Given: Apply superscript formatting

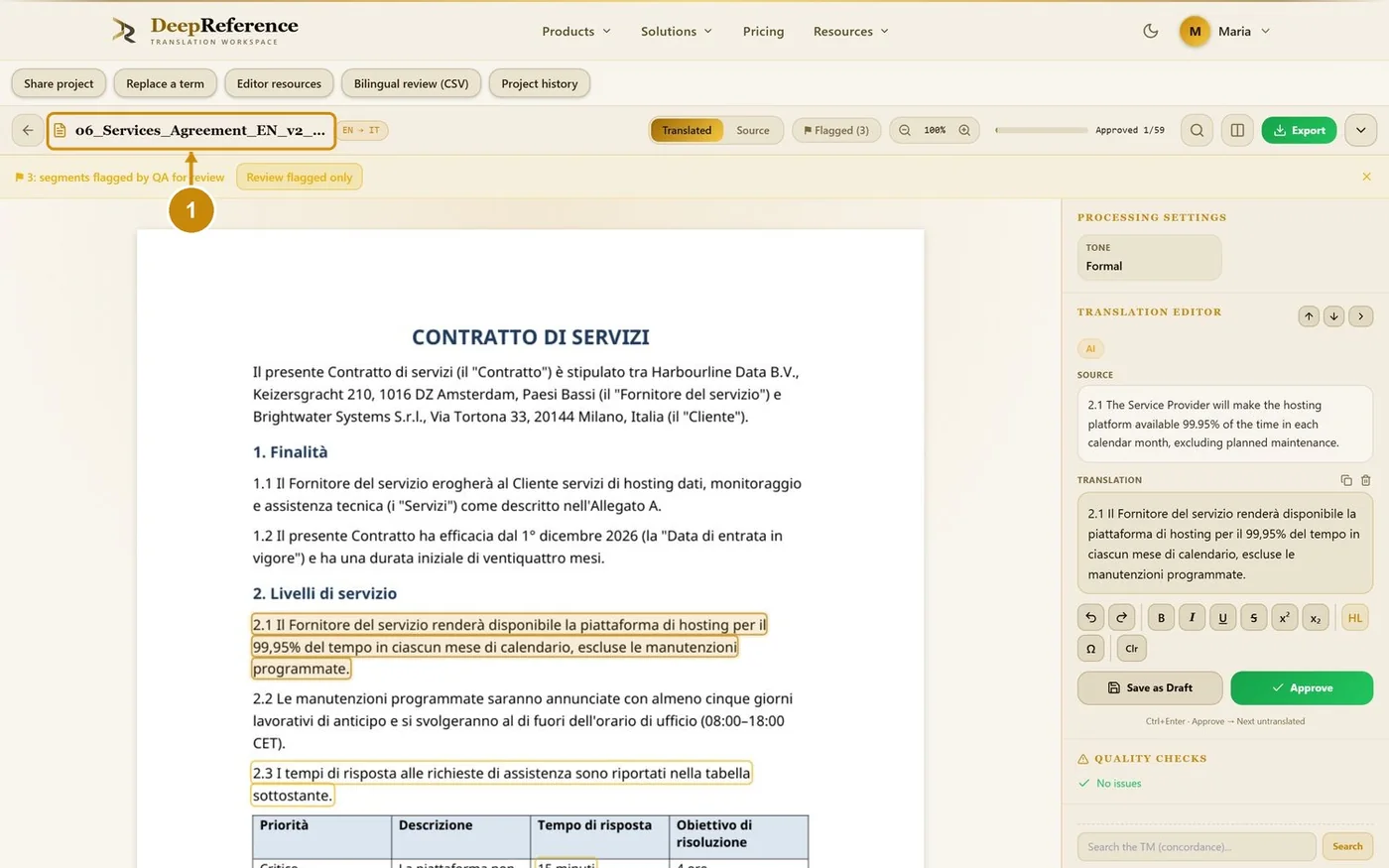Looking at the screenshot, I should 1284,617.
